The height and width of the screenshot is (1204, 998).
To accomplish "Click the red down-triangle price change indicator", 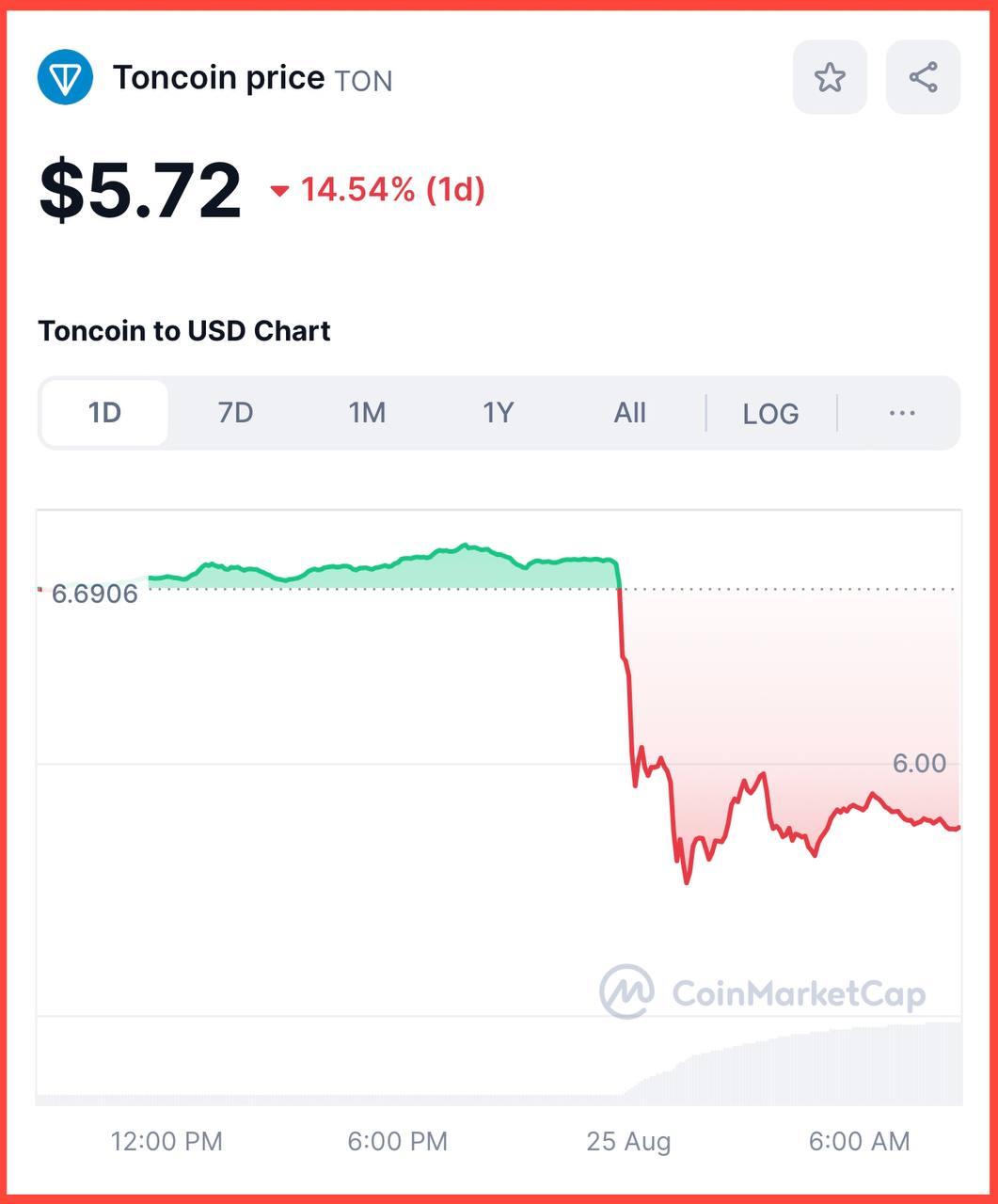I will point(279,191).
